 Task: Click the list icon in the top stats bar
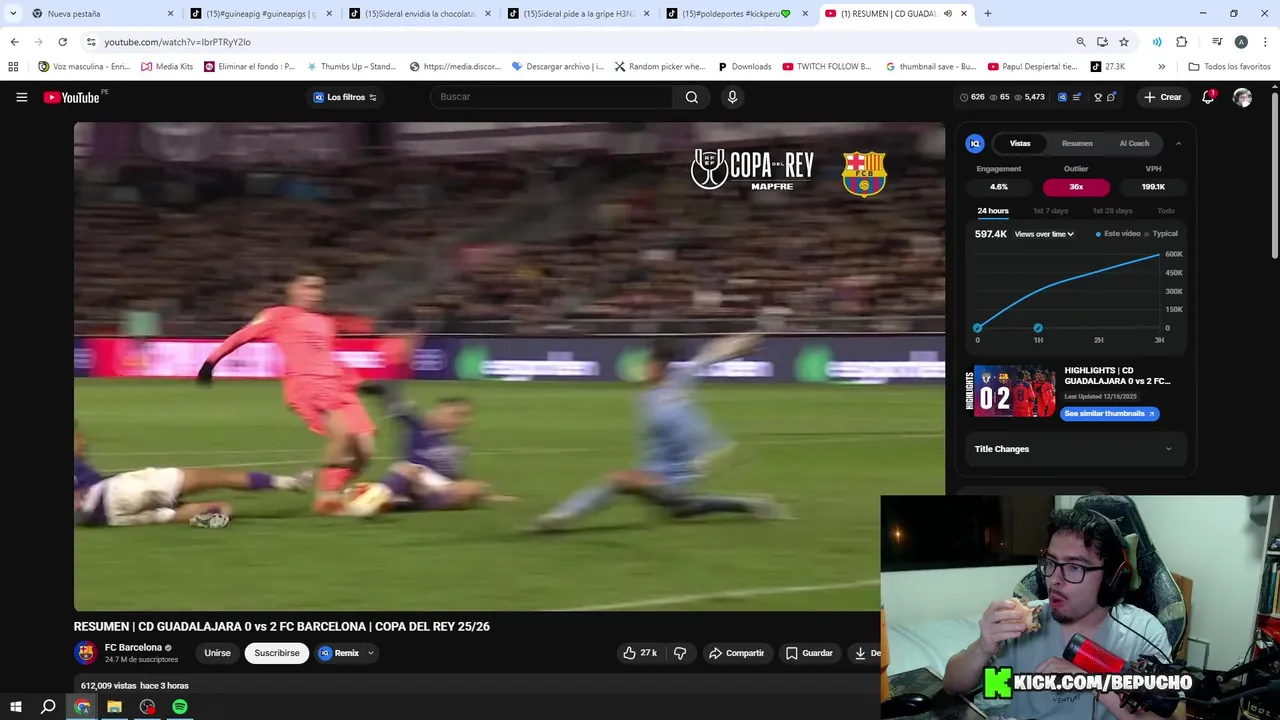tap(1078, 97)
